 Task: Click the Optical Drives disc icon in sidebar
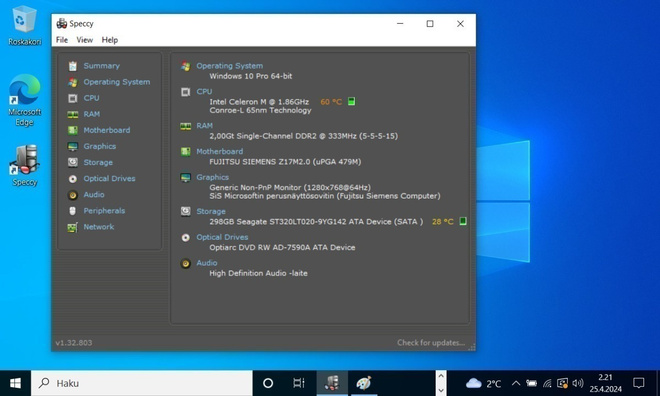[x=73, y=179]
